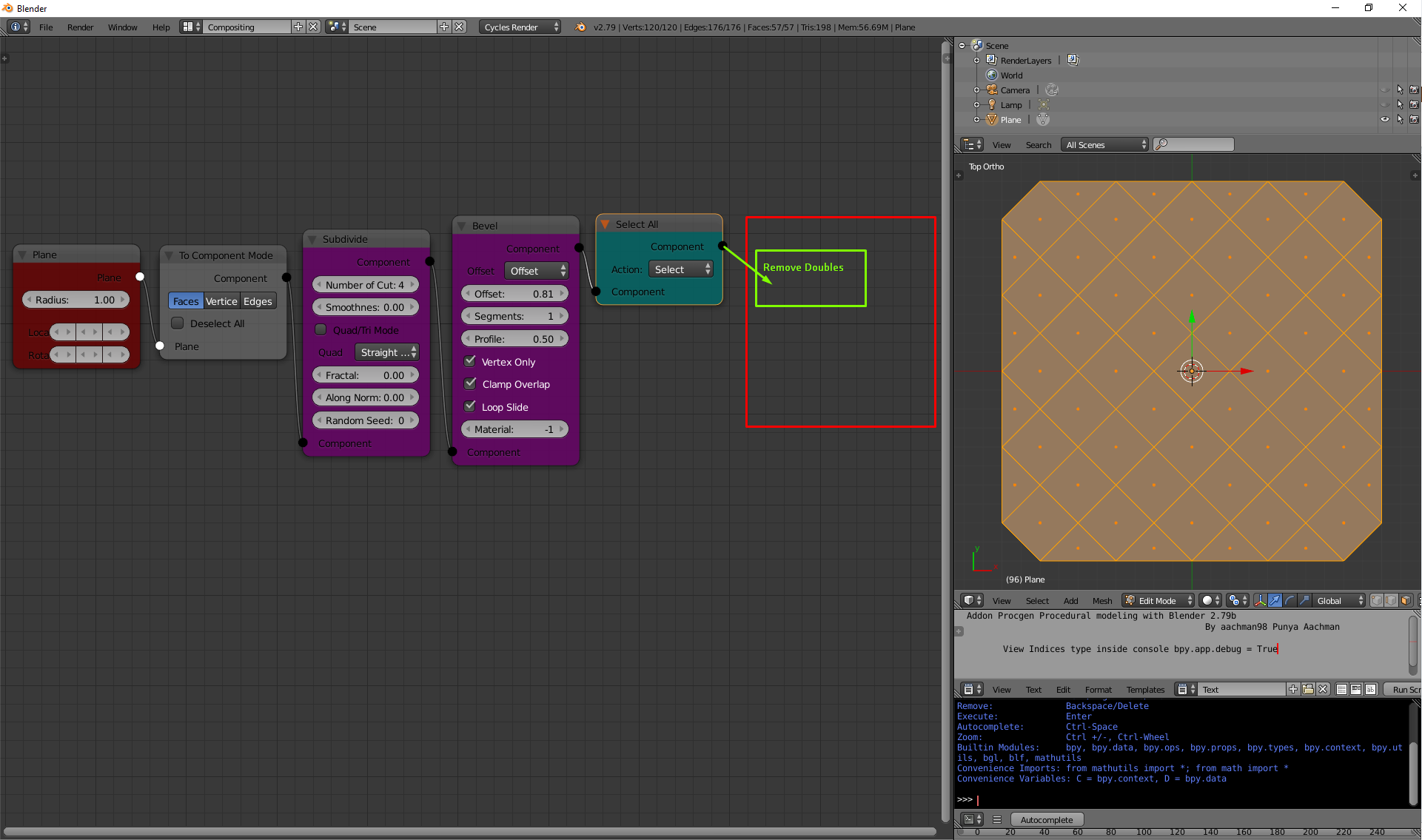Toggle the text editor line numbers icon
This screenshot has width=1422, height=840.
[1341, 689]
